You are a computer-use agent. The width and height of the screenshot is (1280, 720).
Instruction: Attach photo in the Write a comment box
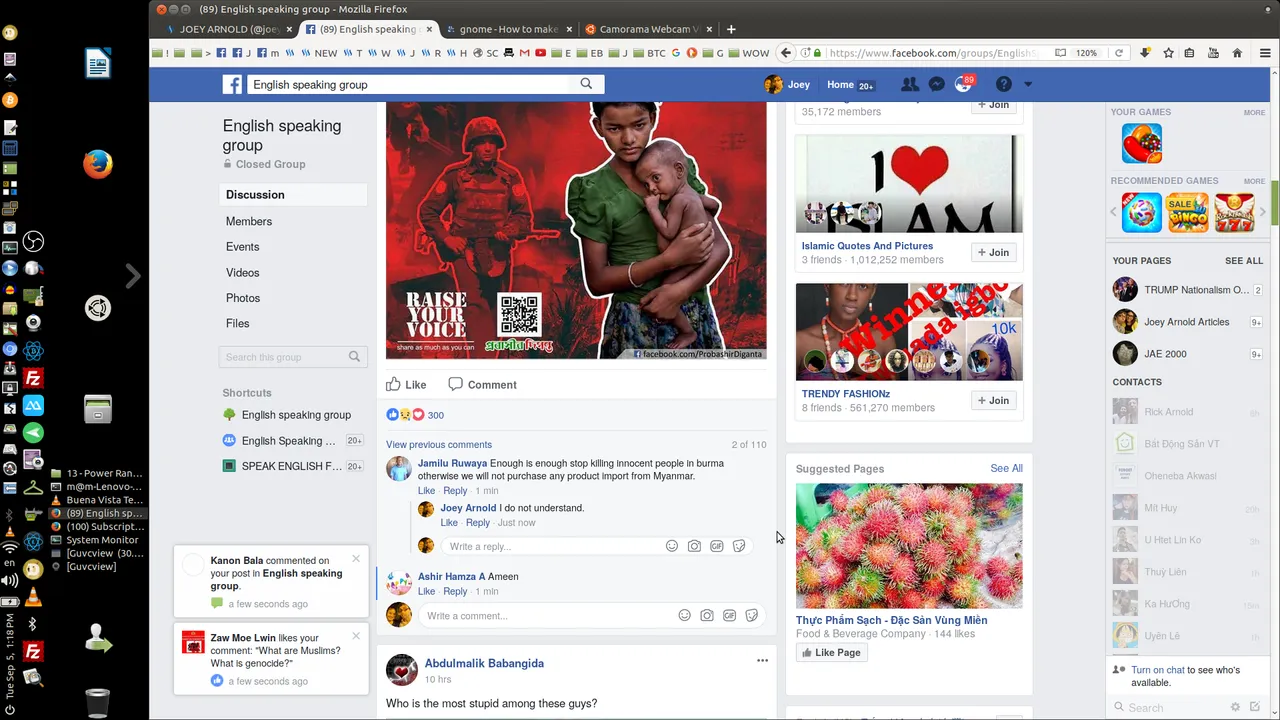707,615
